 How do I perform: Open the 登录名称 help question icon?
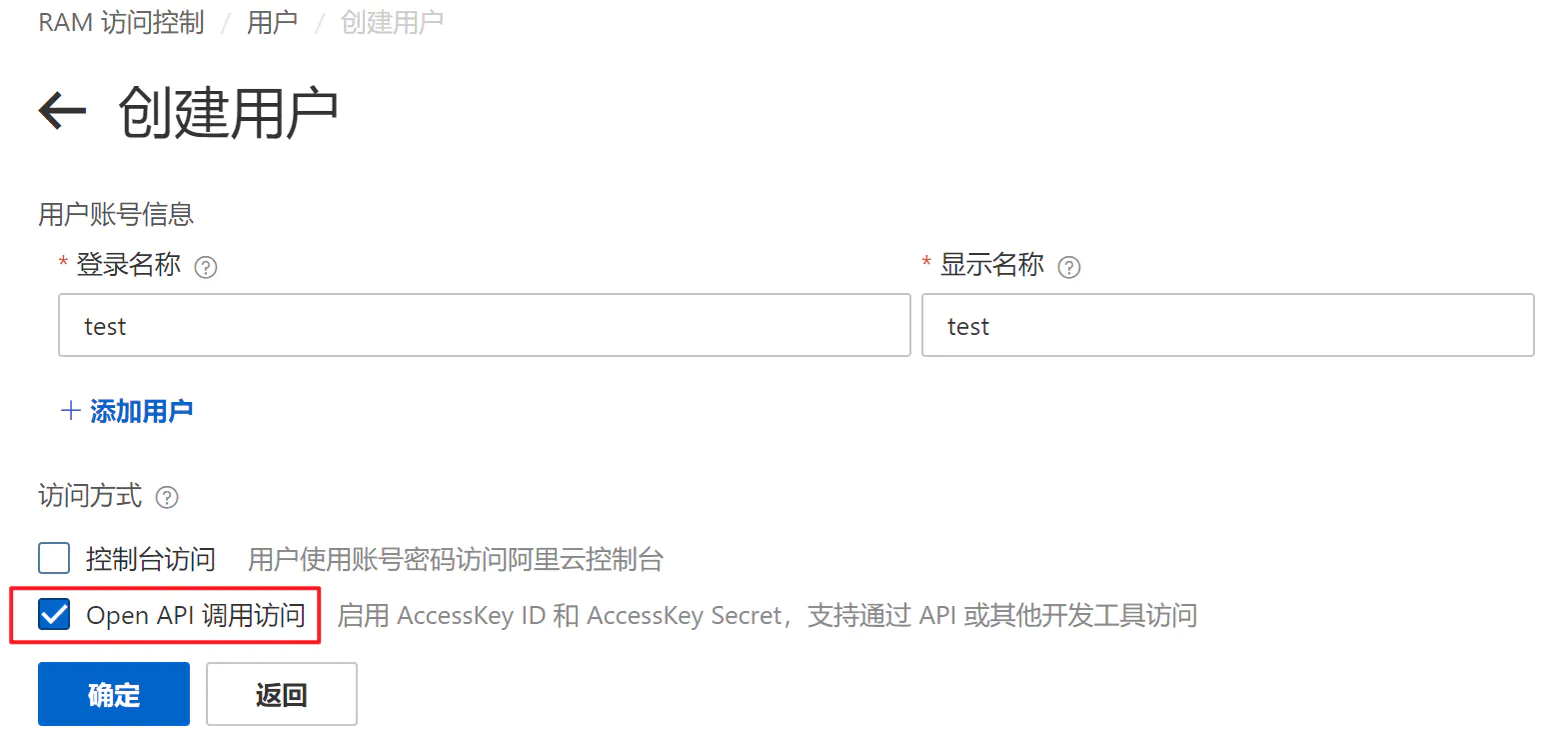[206, 267]
